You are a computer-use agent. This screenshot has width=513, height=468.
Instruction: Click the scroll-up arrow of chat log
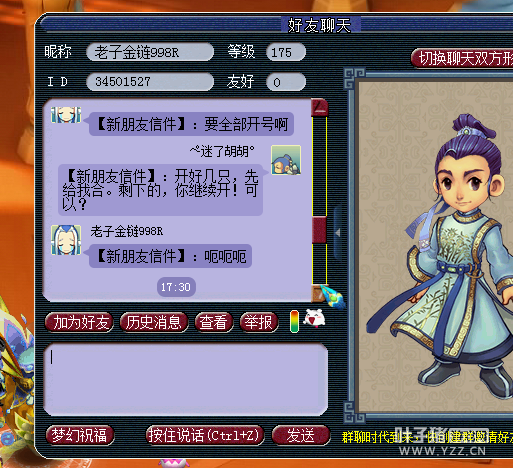(319, 107)
